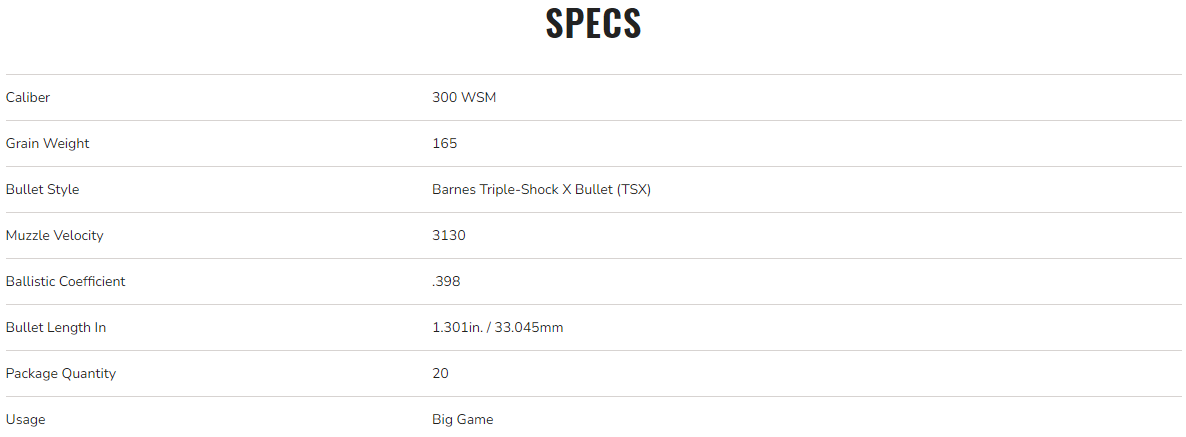Select the muzzle velocity value 3130
Screen dimensions: 1186x437
[448, 236]
